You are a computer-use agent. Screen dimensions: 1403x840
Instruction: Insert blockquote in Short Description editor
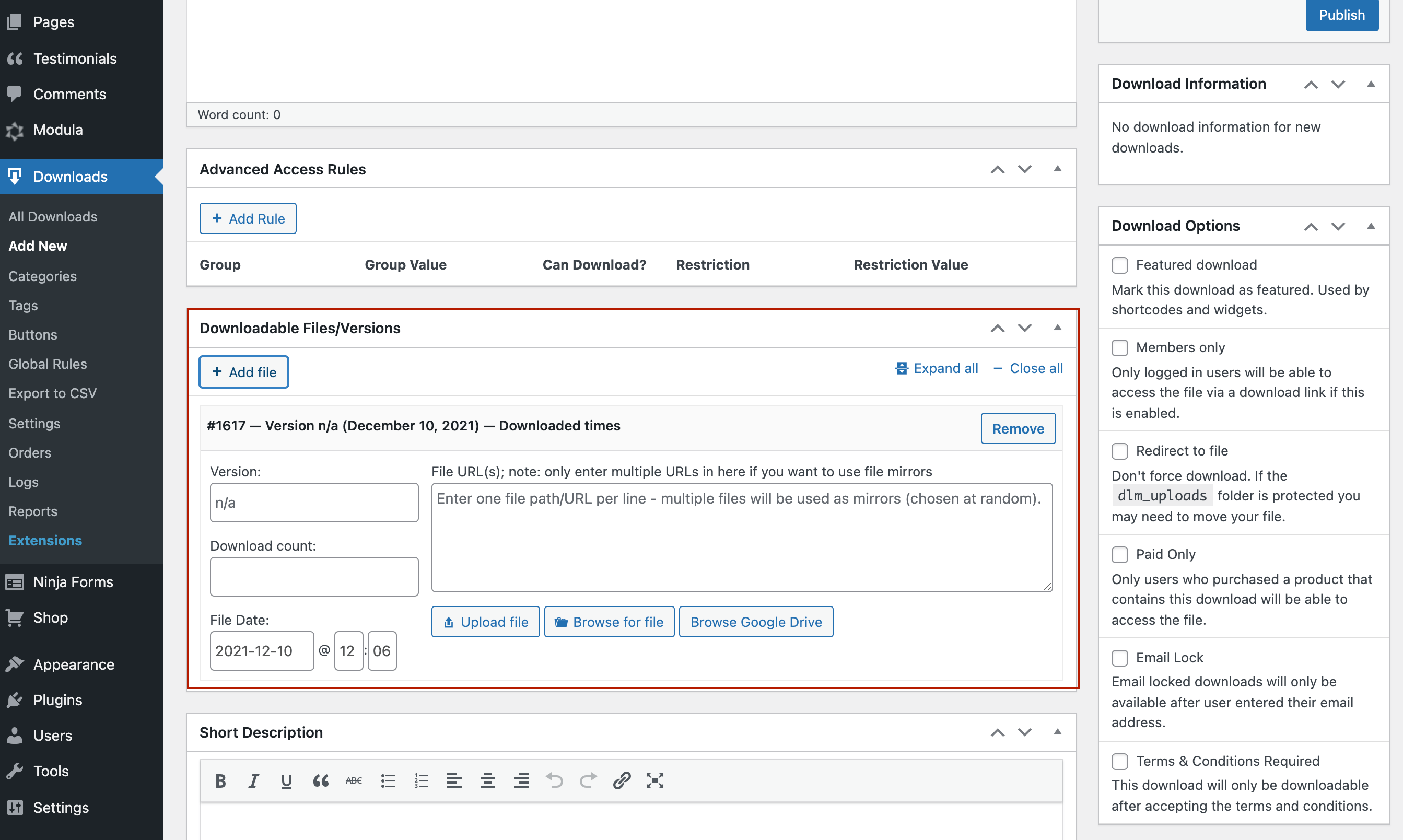tap(320, 780)
